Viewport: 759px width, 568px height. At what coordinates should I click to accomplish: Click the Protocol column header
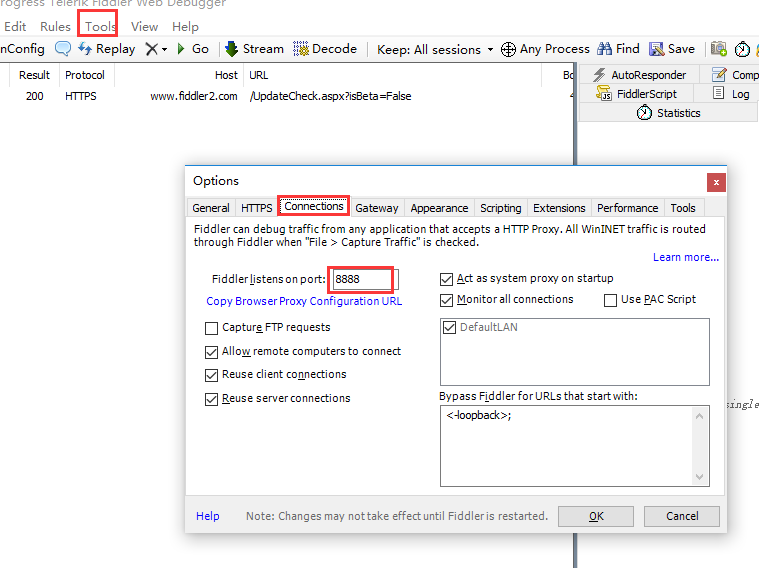[85, 75]
